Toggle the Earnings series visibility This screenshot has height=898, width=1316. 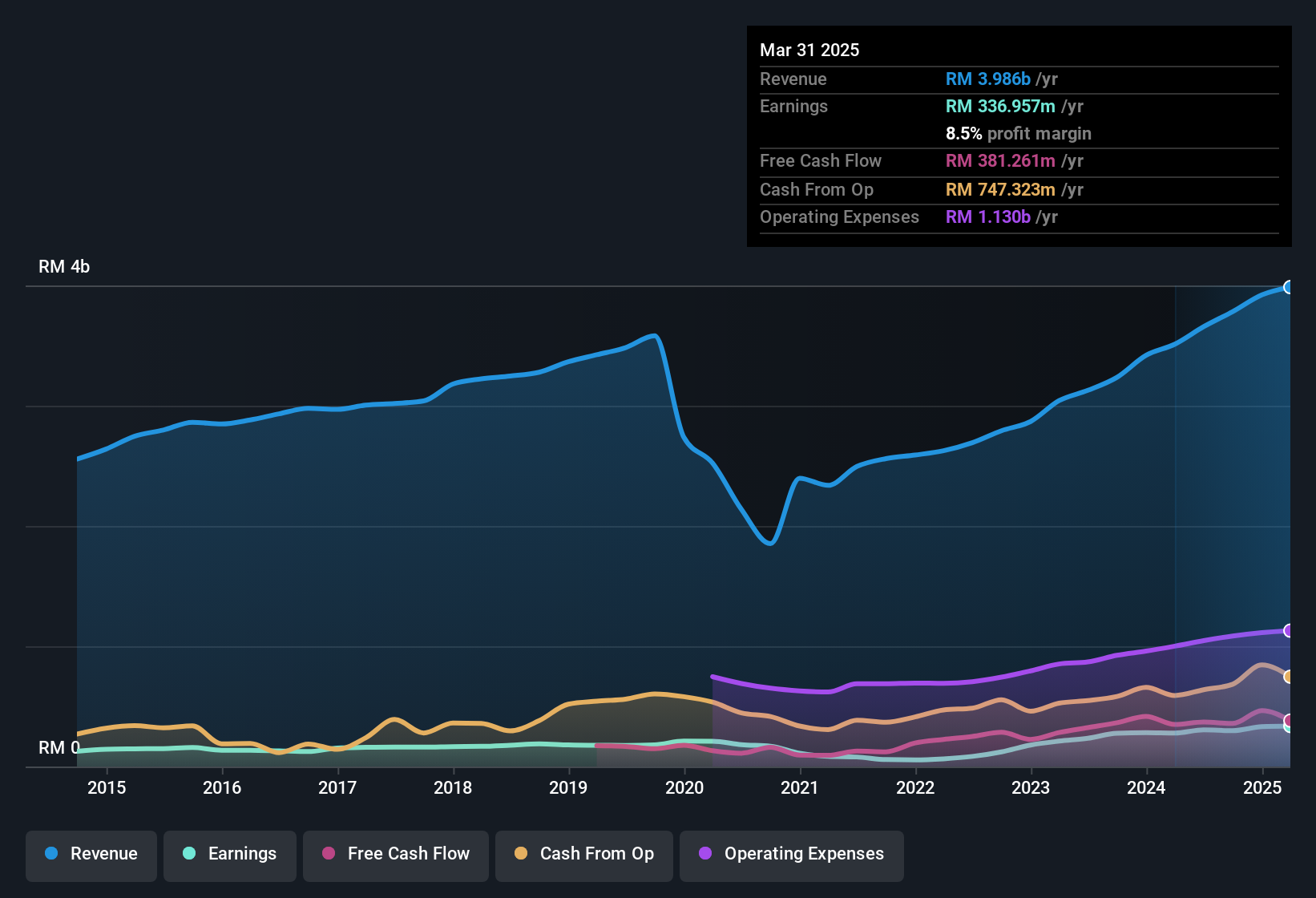tap(229, 854)
